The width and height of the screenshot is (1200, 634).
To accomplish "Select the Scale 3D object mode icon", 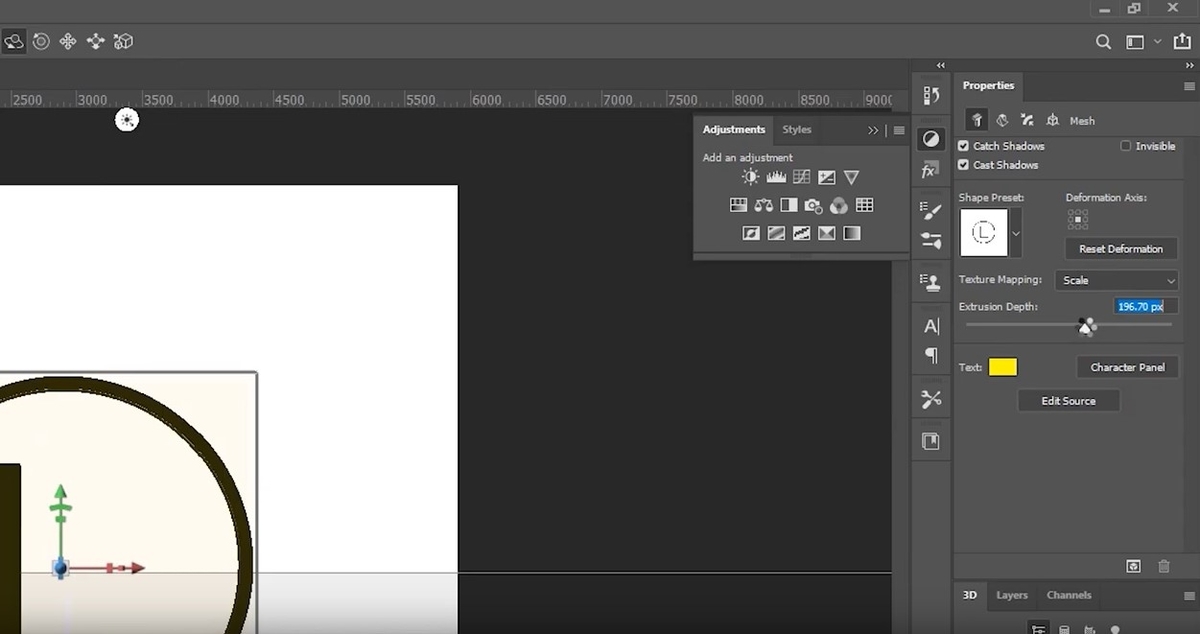I will (124, 42).
